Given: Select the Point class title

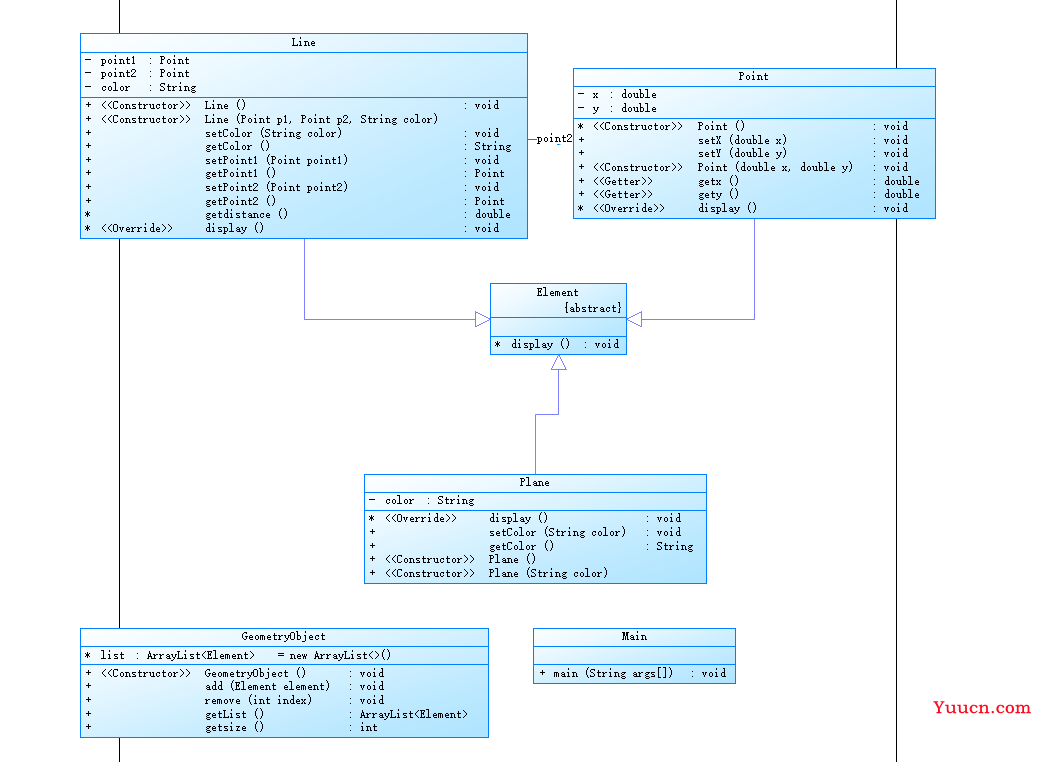Looking at the screenshot, I should pyautogui.click(x=753, y=76).
